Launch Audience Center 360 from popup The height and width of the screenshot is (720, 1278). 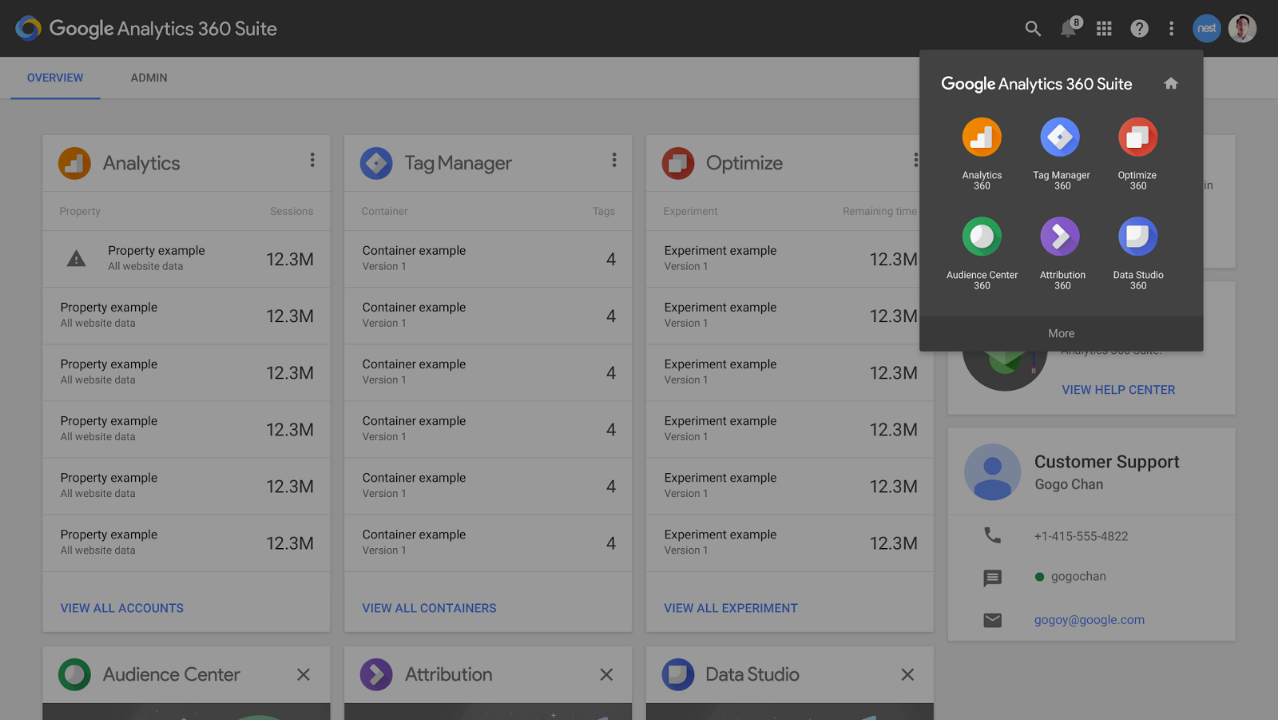pyautogui.click(x=982, y=253)
